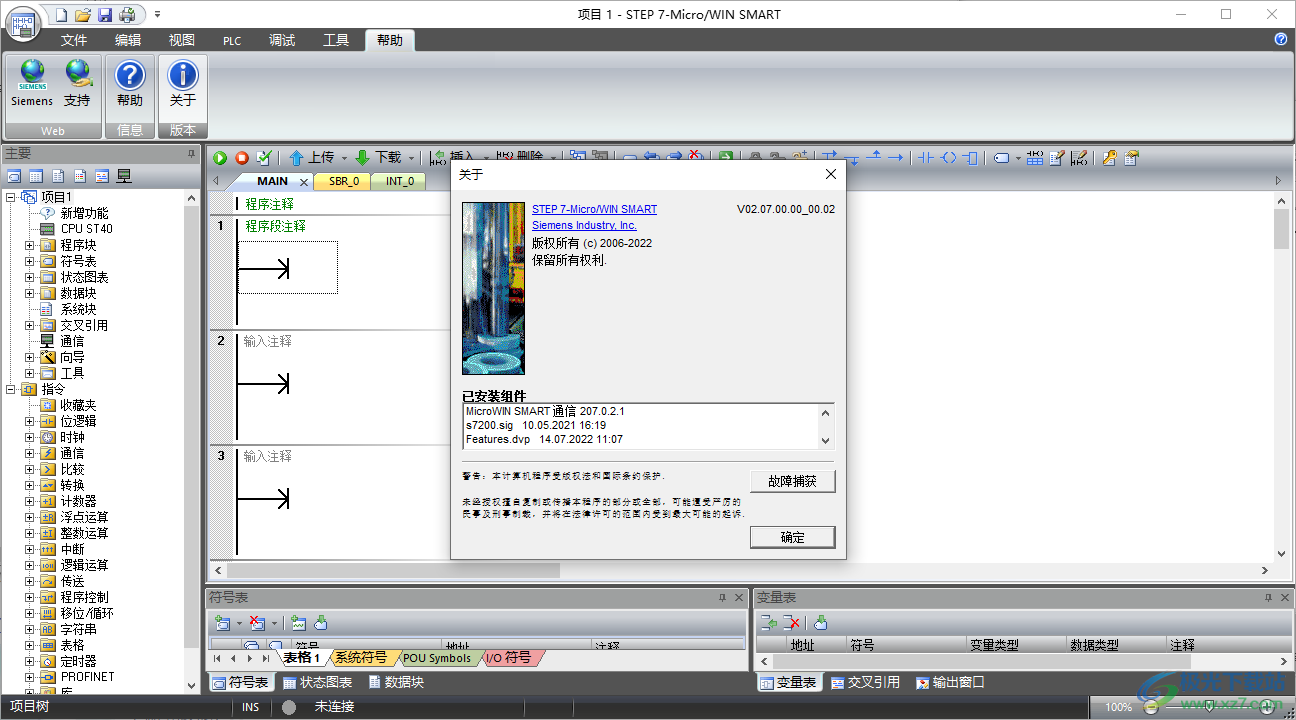Click the 下载 download button
This screenshot has width=1296, height=720.
378,157
